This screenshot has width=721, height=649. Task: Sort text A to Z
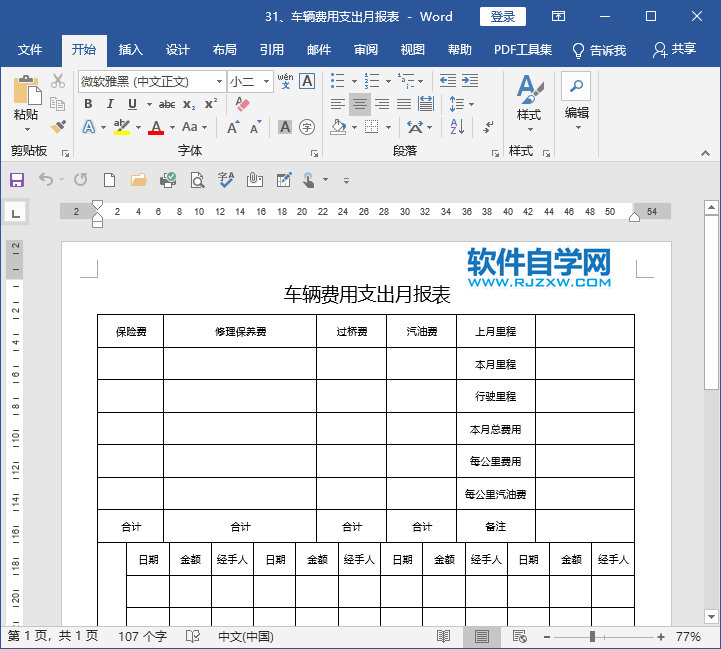point(457,126)
